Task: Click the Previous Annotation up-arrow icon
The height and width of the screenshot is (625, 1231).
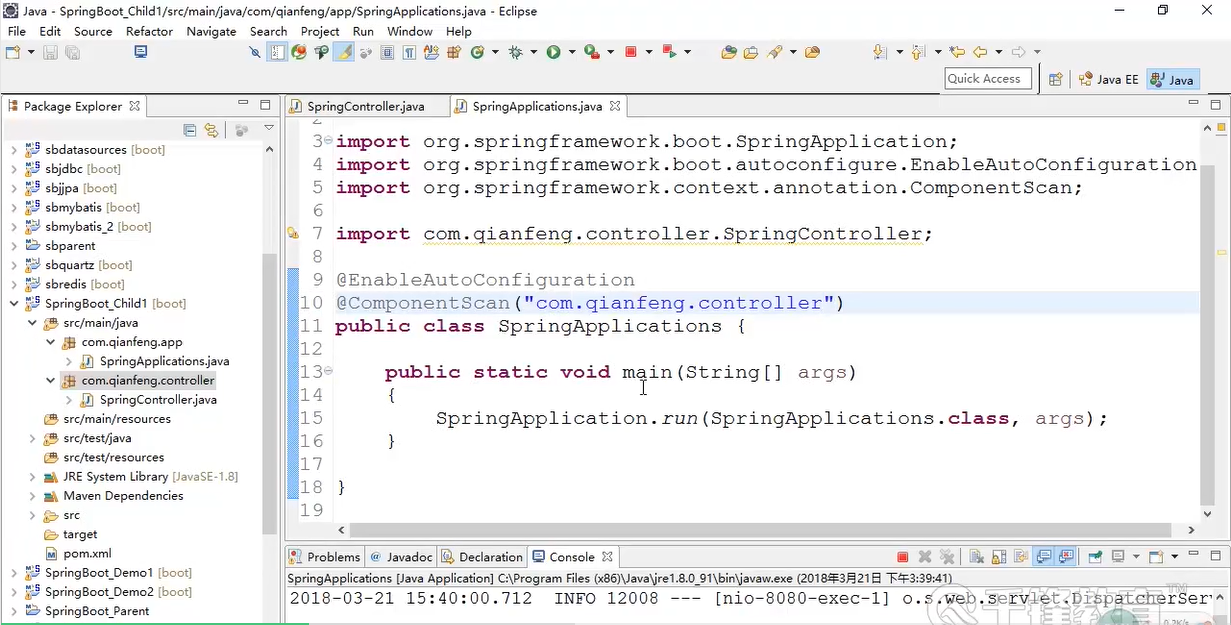Action: click(x=918, y=52)
